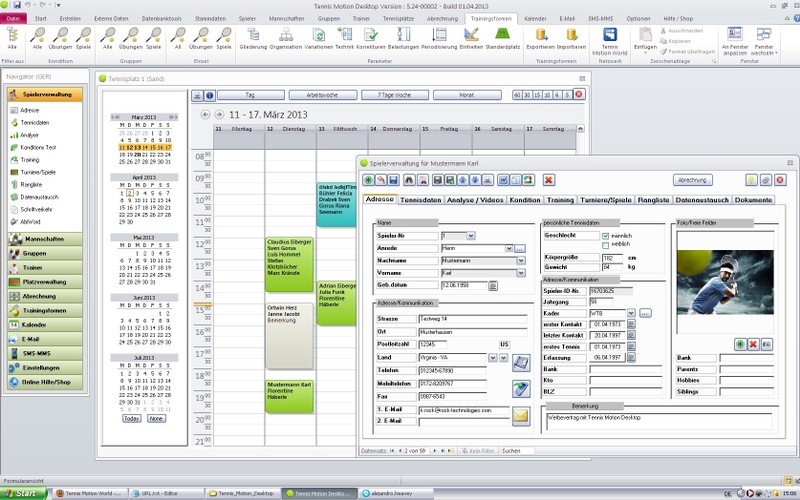This screenshot has width=800, height=500.
Task: Click the Abrechnung button in player window
Action: [x=692, y=180]
